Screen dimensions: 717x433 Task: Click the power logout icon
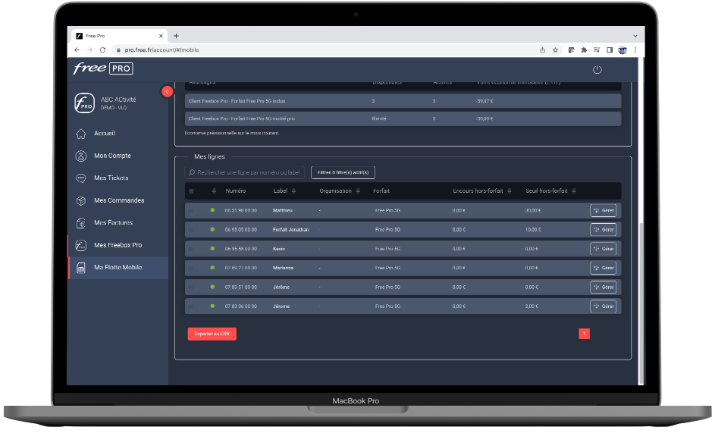[597, 70]
